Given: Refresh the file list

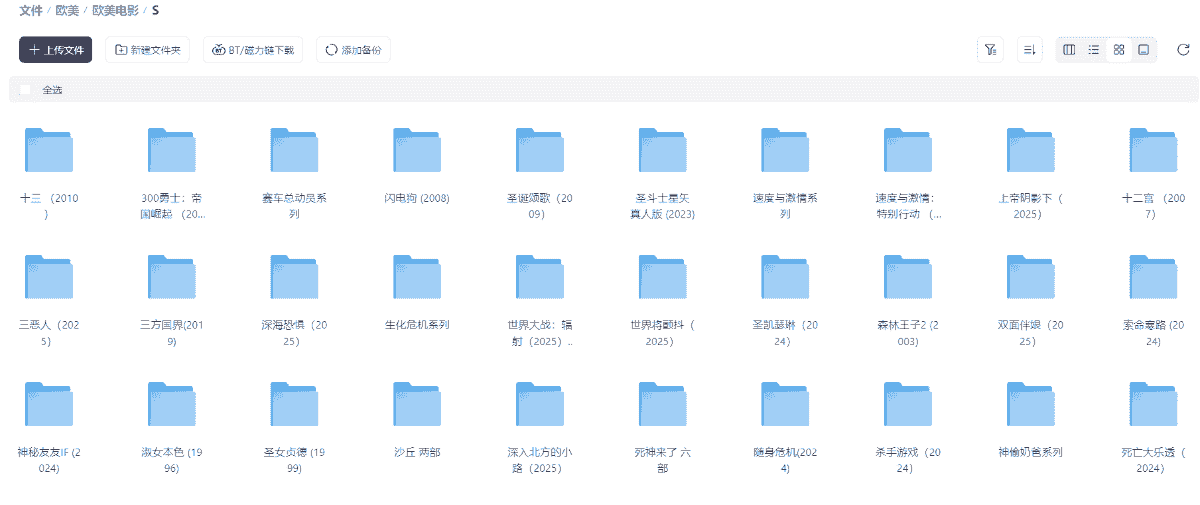Looking at the screenshot, I should pos(1183,50).
